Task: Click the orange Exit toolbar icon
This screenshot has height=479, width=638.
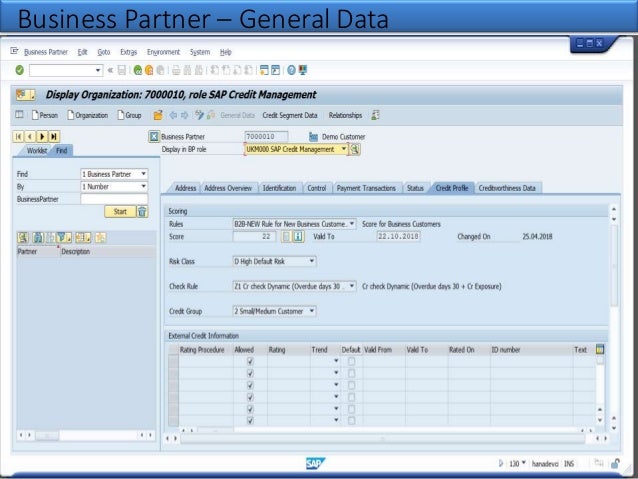Action: pyautogui.click(x=149, y=70)
